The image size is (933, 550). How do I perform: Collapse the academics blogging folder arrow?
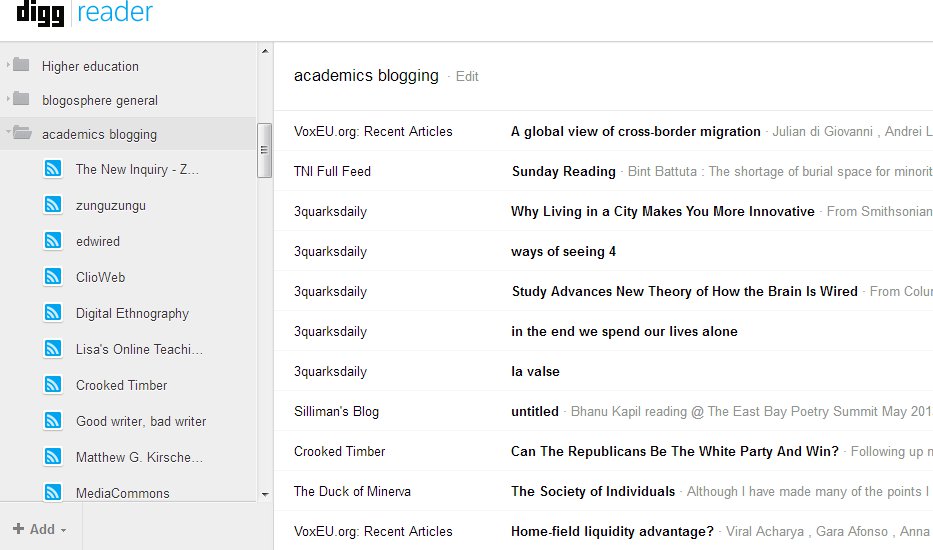coord(8,130)
